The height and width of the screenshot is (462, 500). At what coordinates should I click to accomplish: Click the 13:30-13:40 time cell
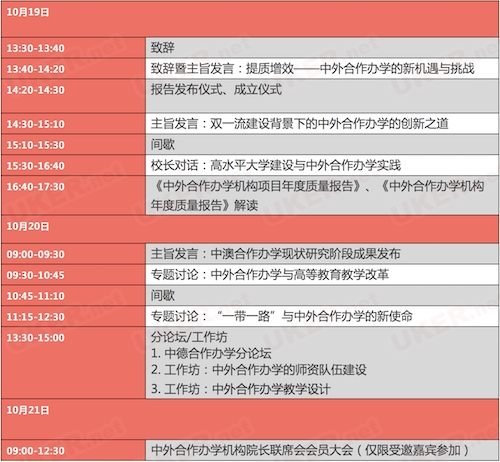[x=73, y=48]
